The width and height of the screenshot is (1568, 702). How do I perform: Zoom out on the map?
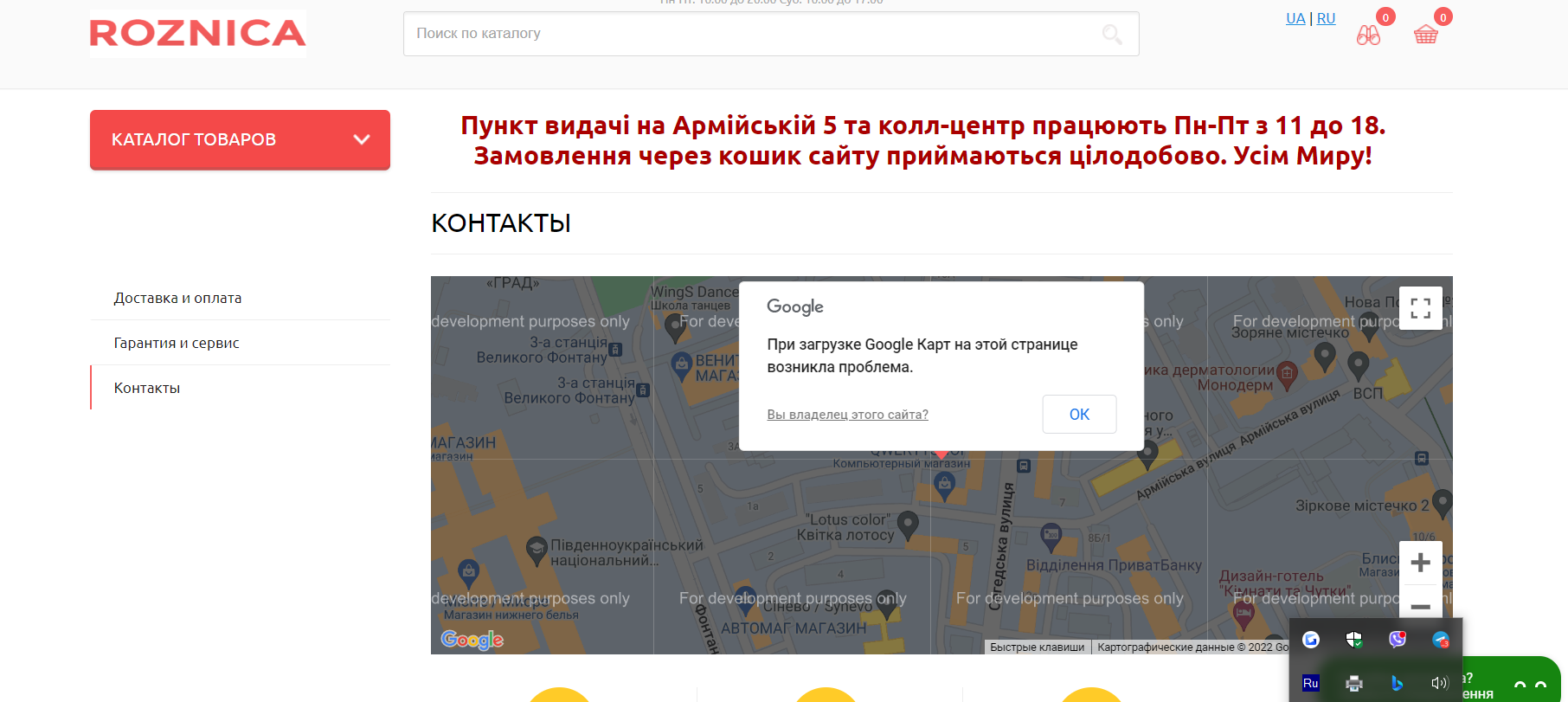[1420, 606]
